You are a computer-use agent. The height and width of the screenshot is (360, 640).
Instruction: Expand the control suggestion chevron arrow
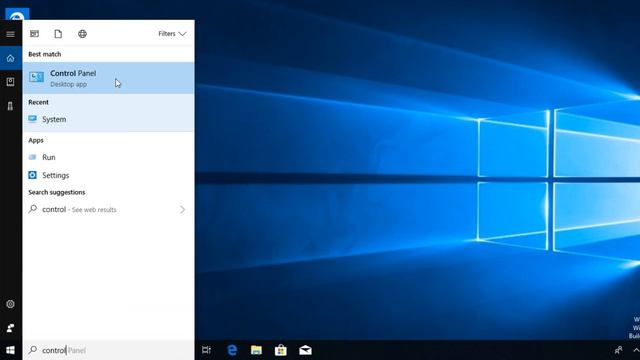tap(182, 209)
